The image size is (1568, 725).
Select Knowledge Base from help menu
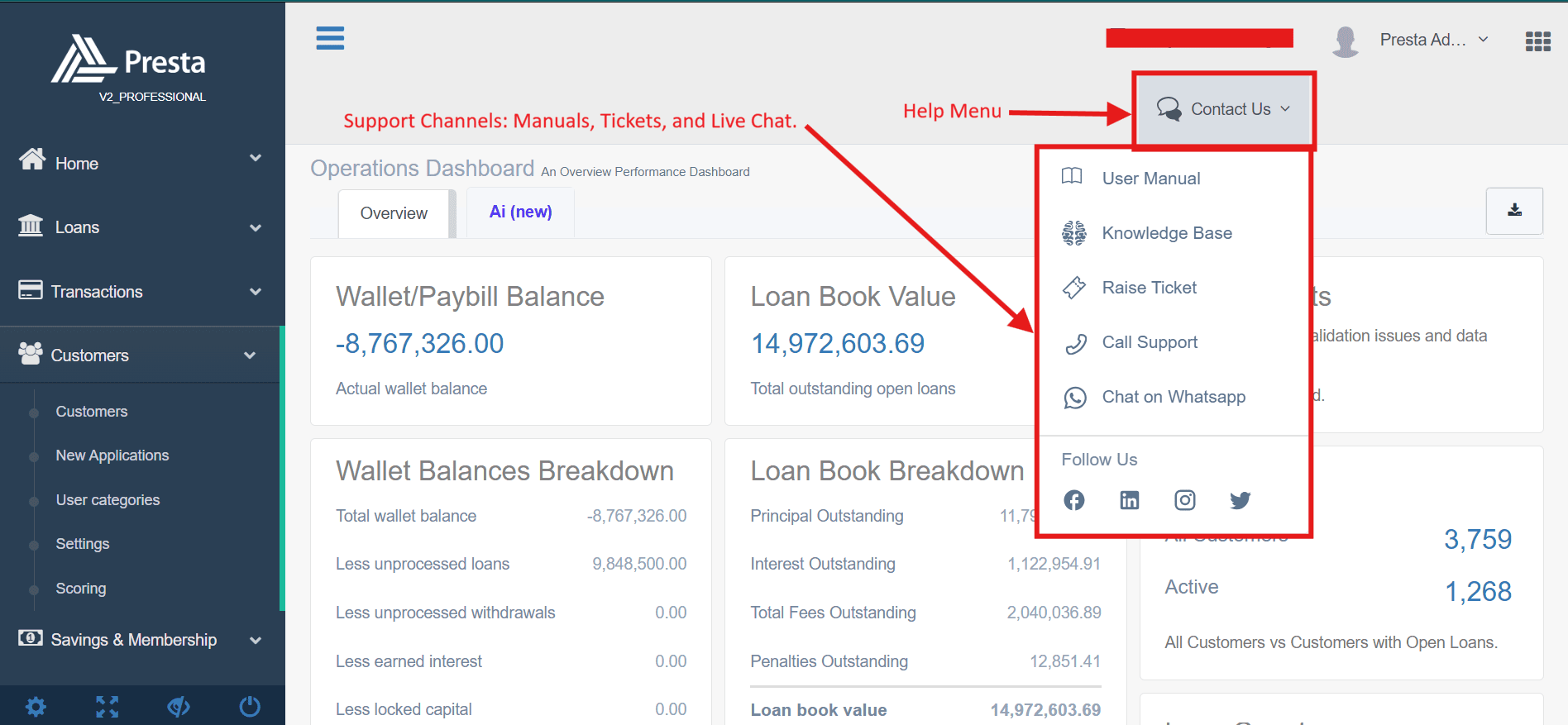click(x=1167, y=233)
